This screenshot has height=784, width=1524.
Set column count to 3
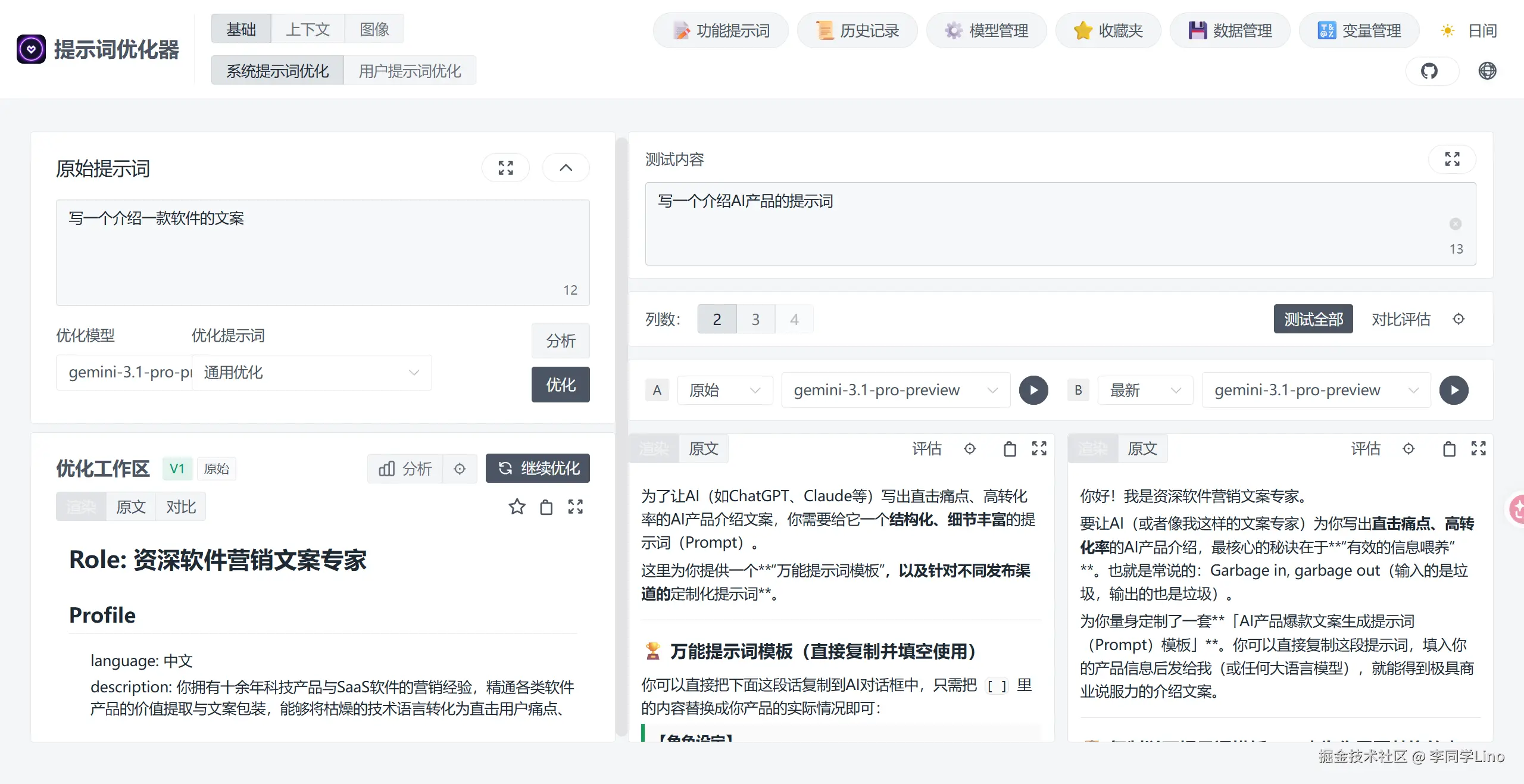(755, 320)
